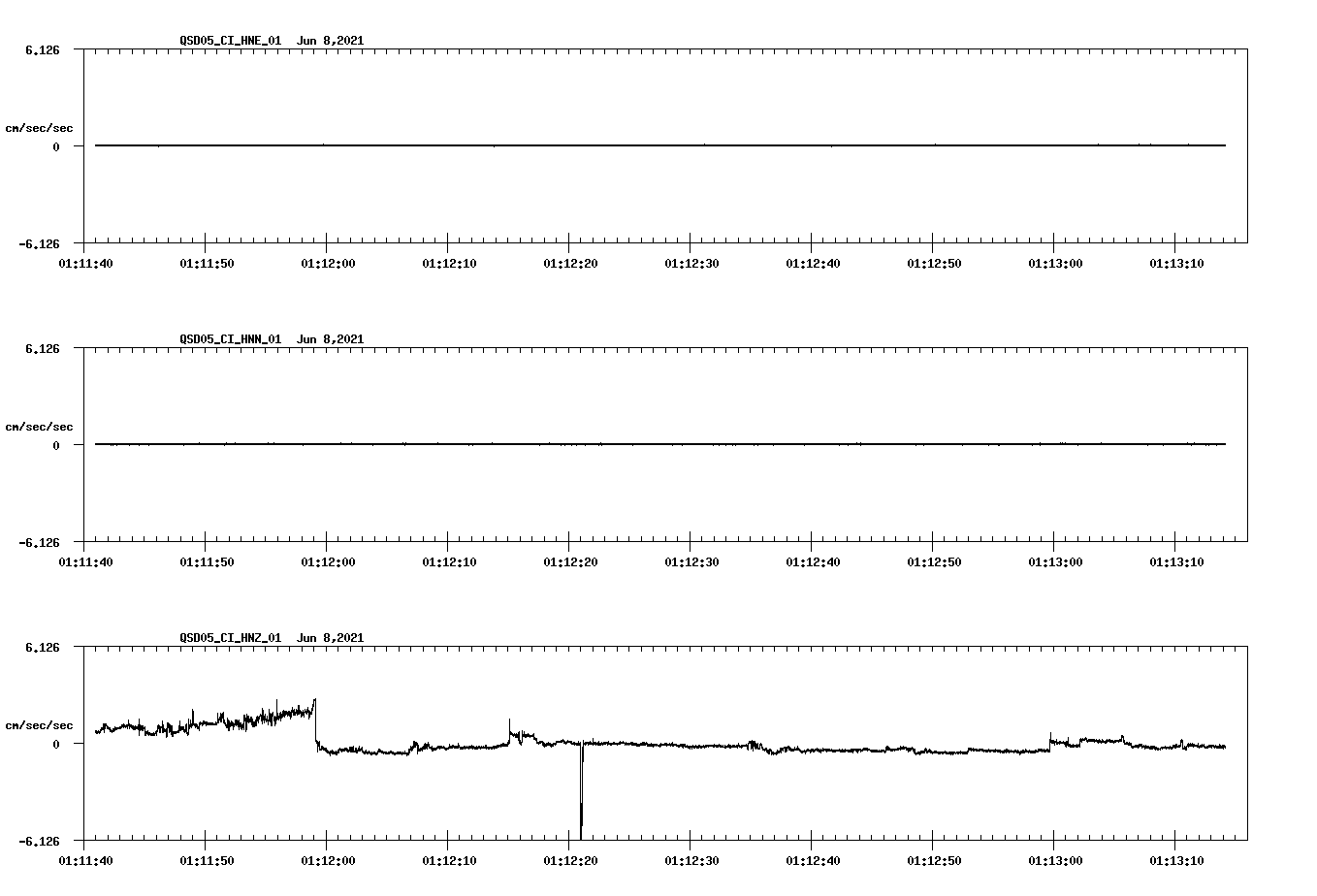Click the 01:12:40 time label under HNE plot
Screen dimensions: 1317x896
click(813, 263)
